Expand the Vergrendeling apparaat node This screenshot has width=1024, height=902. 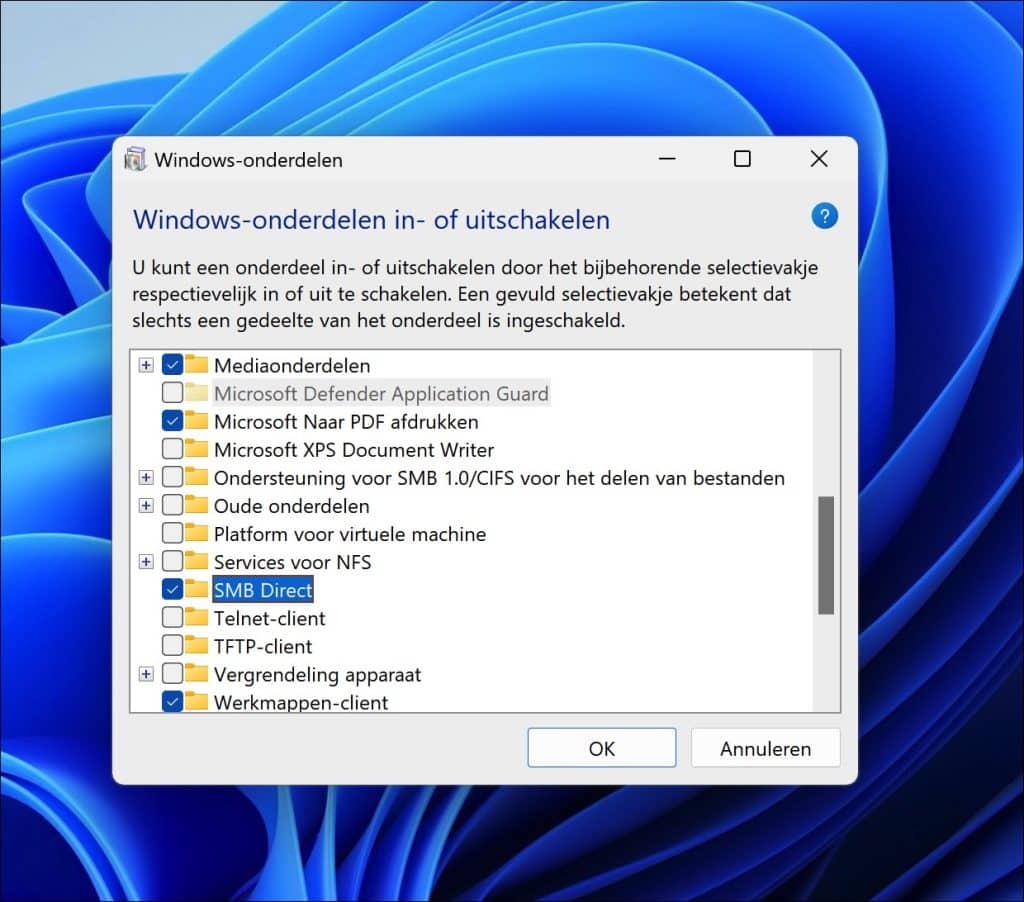click(x=146, y=674)
